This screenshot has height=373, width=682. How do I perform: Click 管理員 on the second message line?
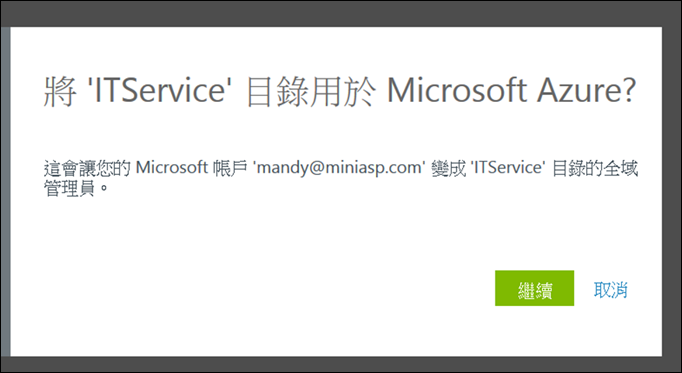pos(70,189)
